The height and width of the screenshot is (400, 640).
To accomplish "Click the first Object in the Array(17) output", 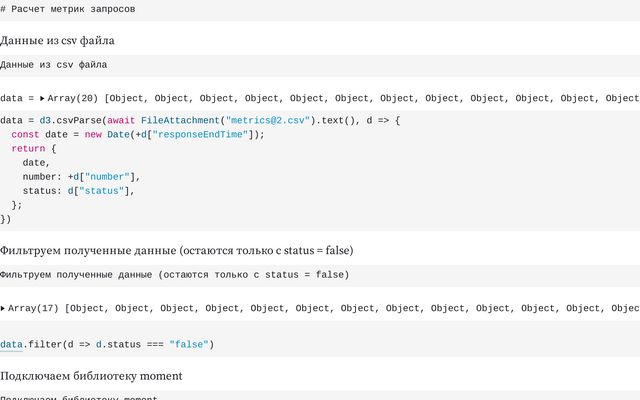I will coord(87,309).
